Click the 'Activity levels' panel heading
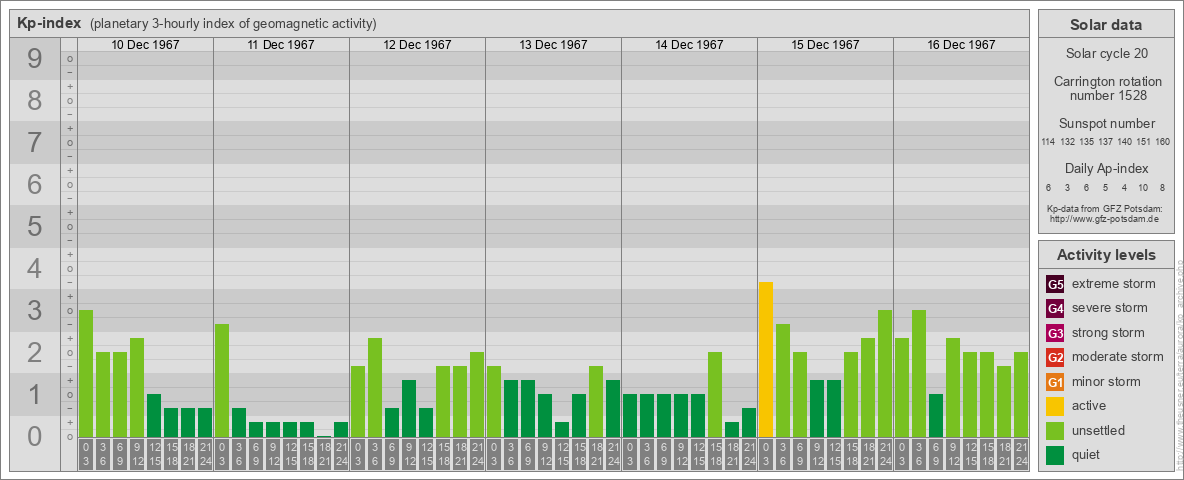Screen dimensions: 1184x480 [1106, 255]
